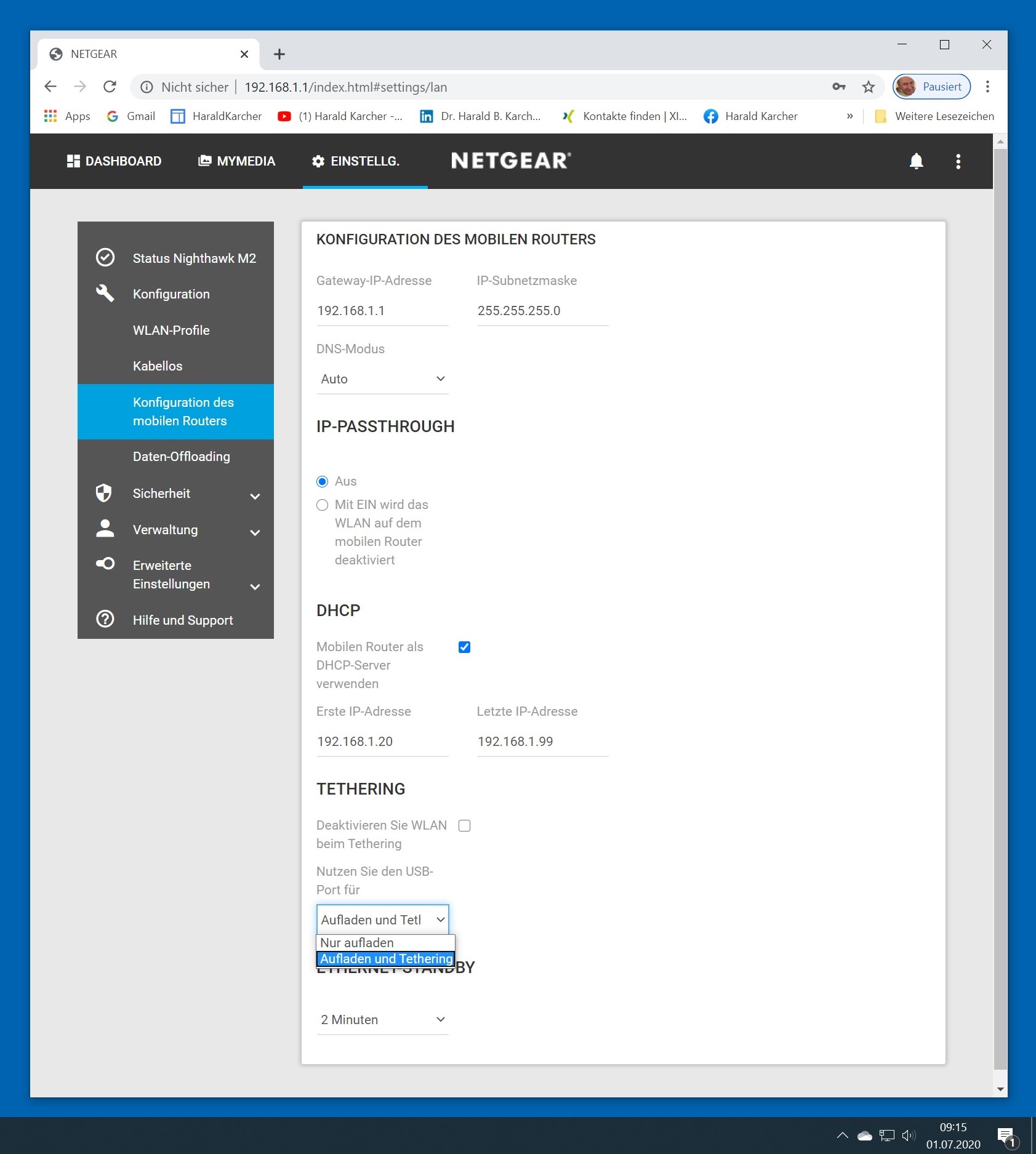The image size is (1036, 1154).
Task: Click the Konfiguration wrench icon
Action: point(105,293)
